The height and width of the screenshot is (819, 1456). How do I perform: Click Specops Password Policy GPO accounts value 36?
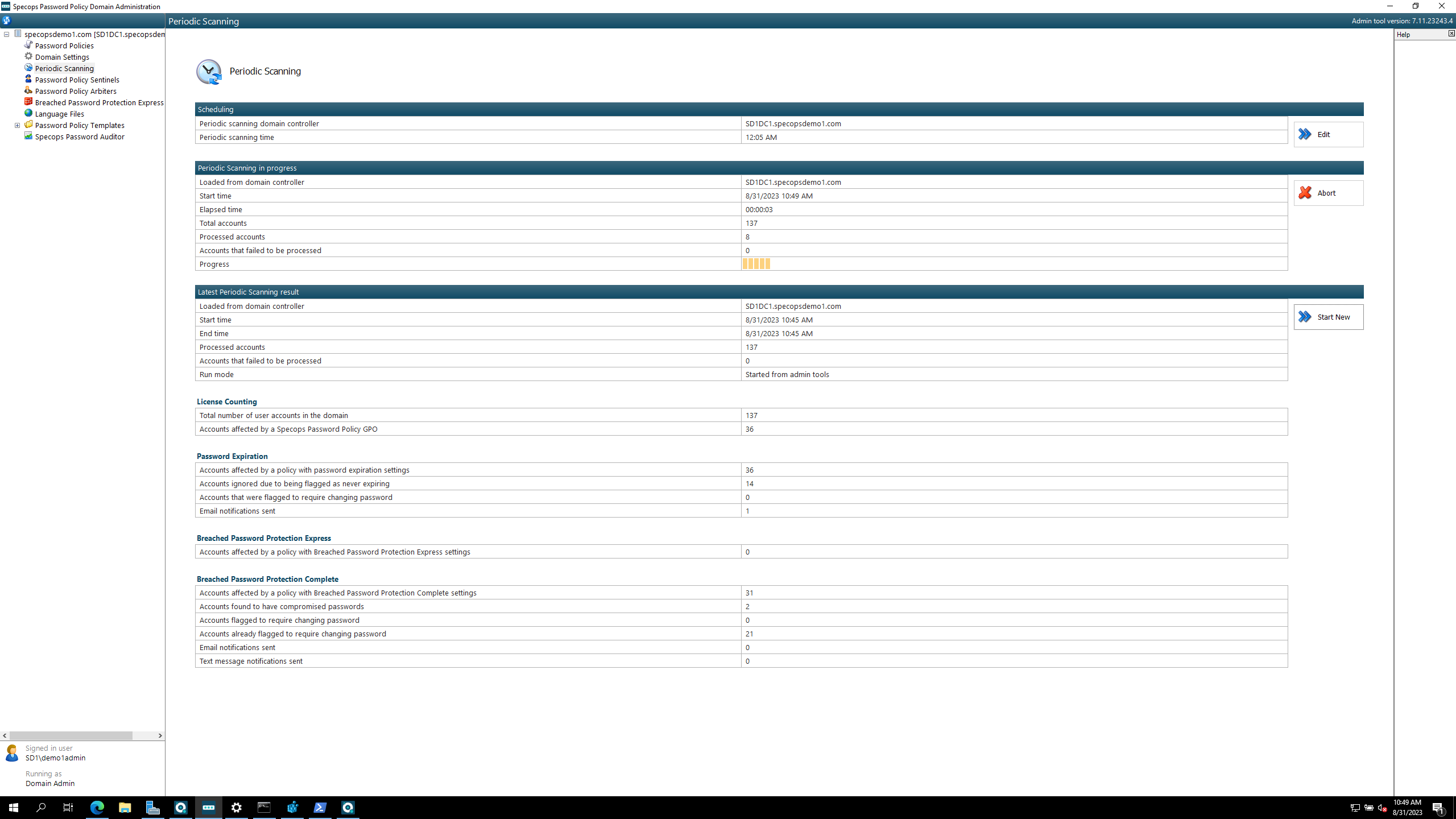749,429
